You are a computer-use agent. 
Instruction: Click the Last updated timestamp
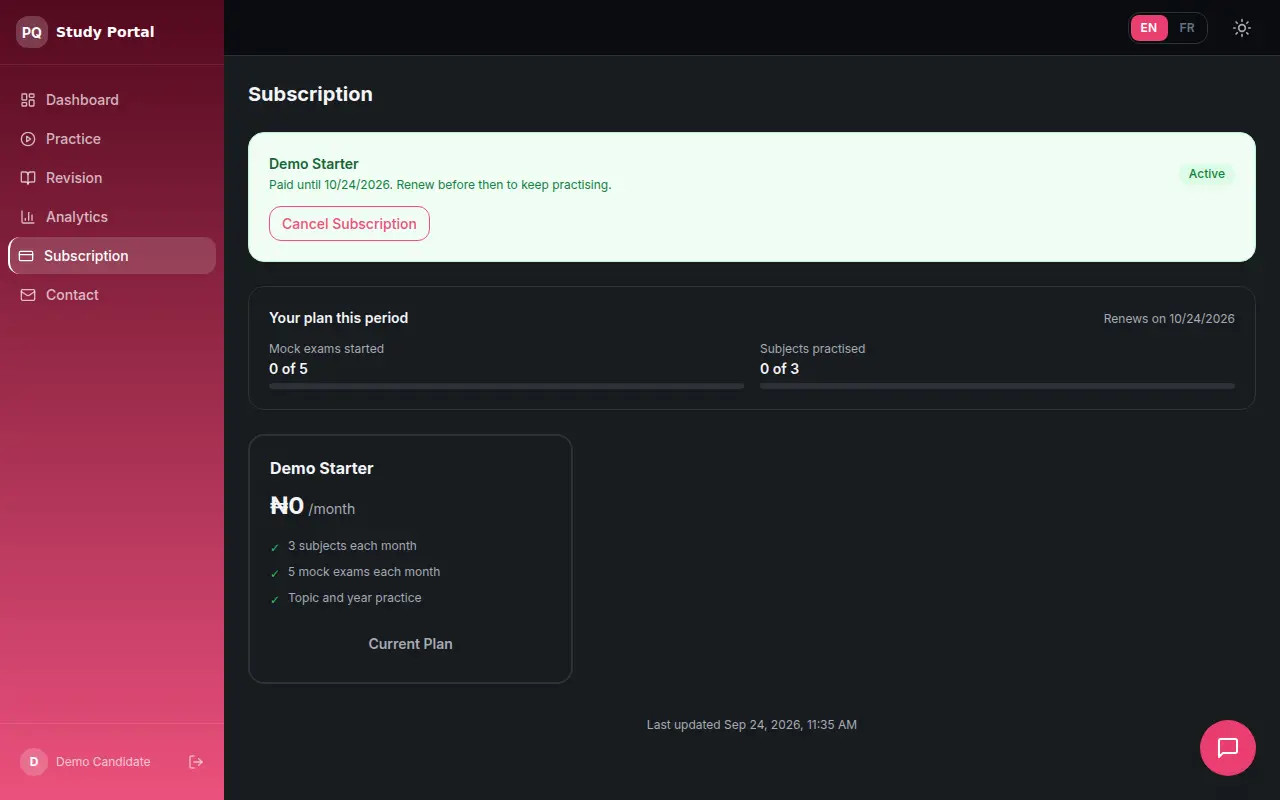coord(752,725)
